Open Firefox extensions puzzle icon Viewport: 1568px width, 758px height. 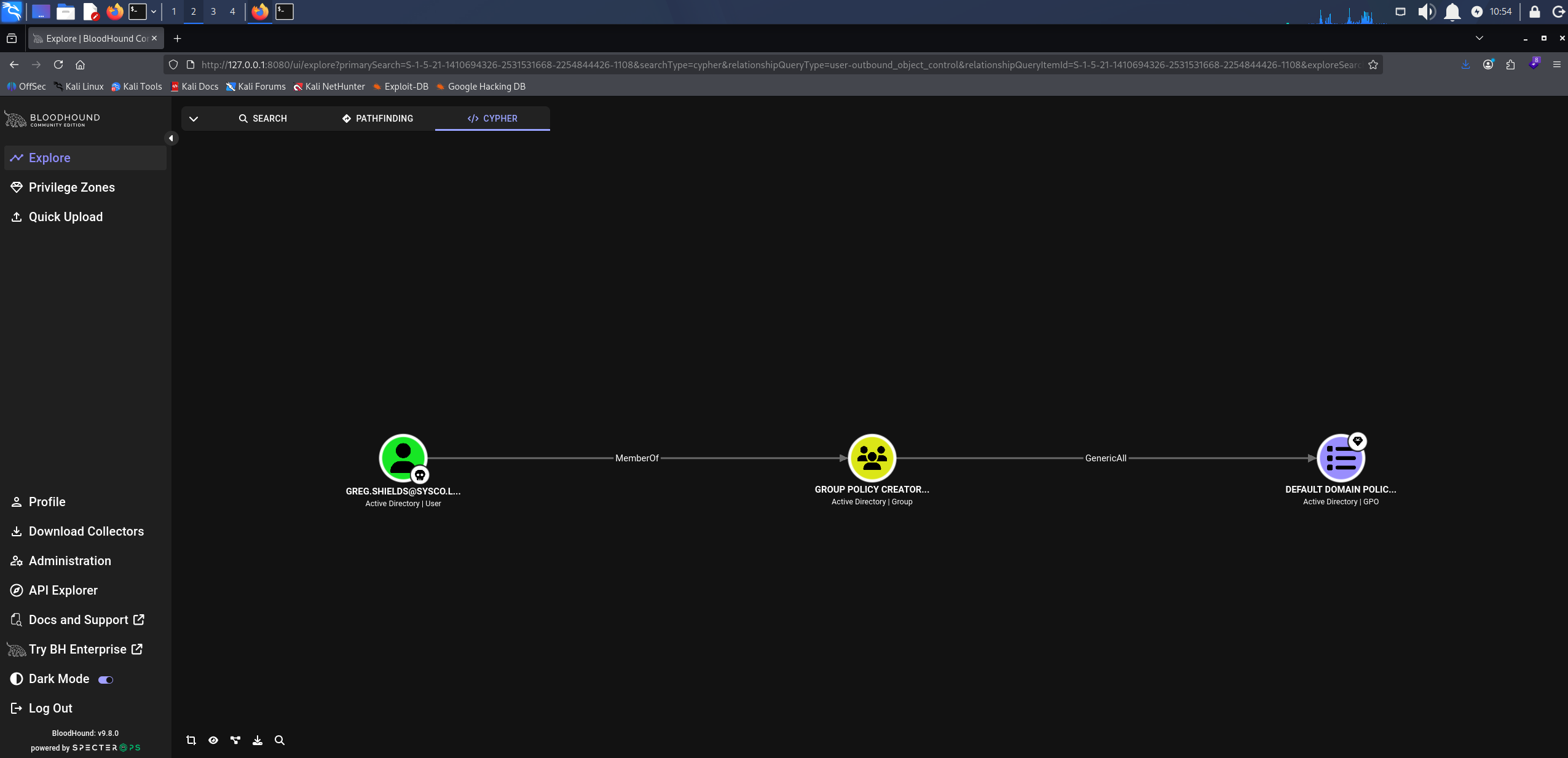(1510, 64)
